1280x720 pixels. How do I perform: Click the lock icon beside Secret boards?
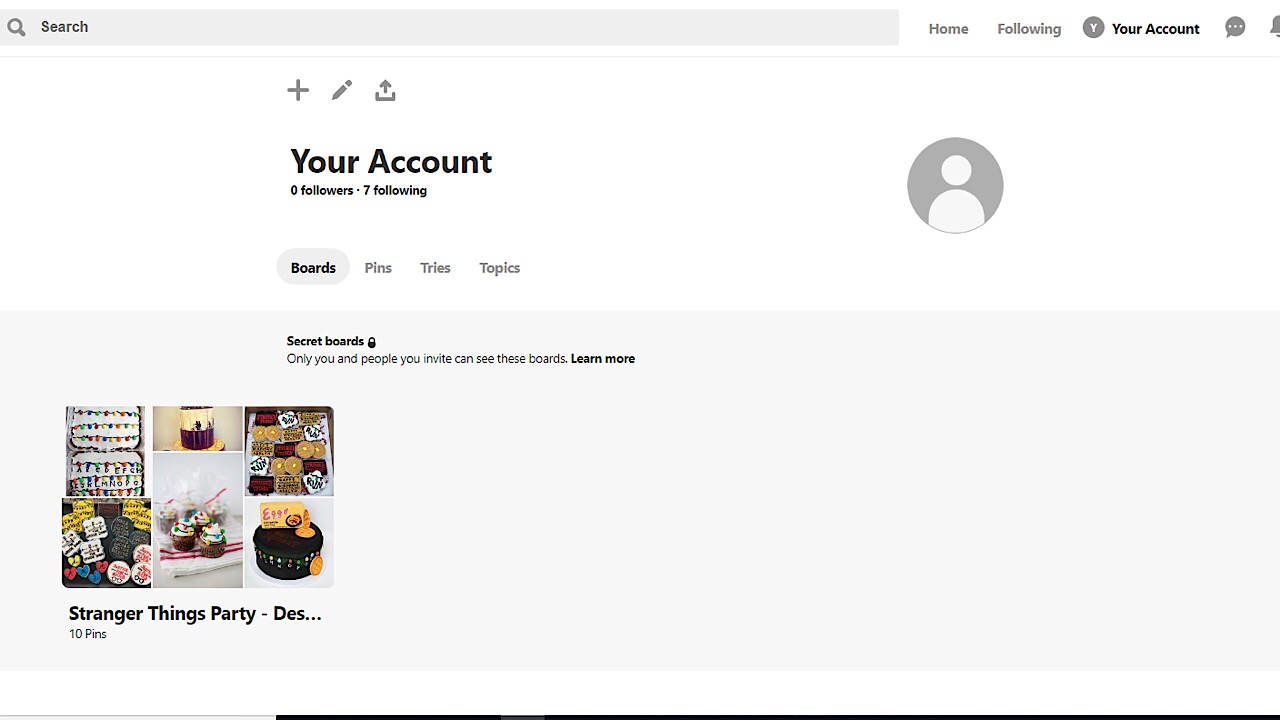[372, 342]
